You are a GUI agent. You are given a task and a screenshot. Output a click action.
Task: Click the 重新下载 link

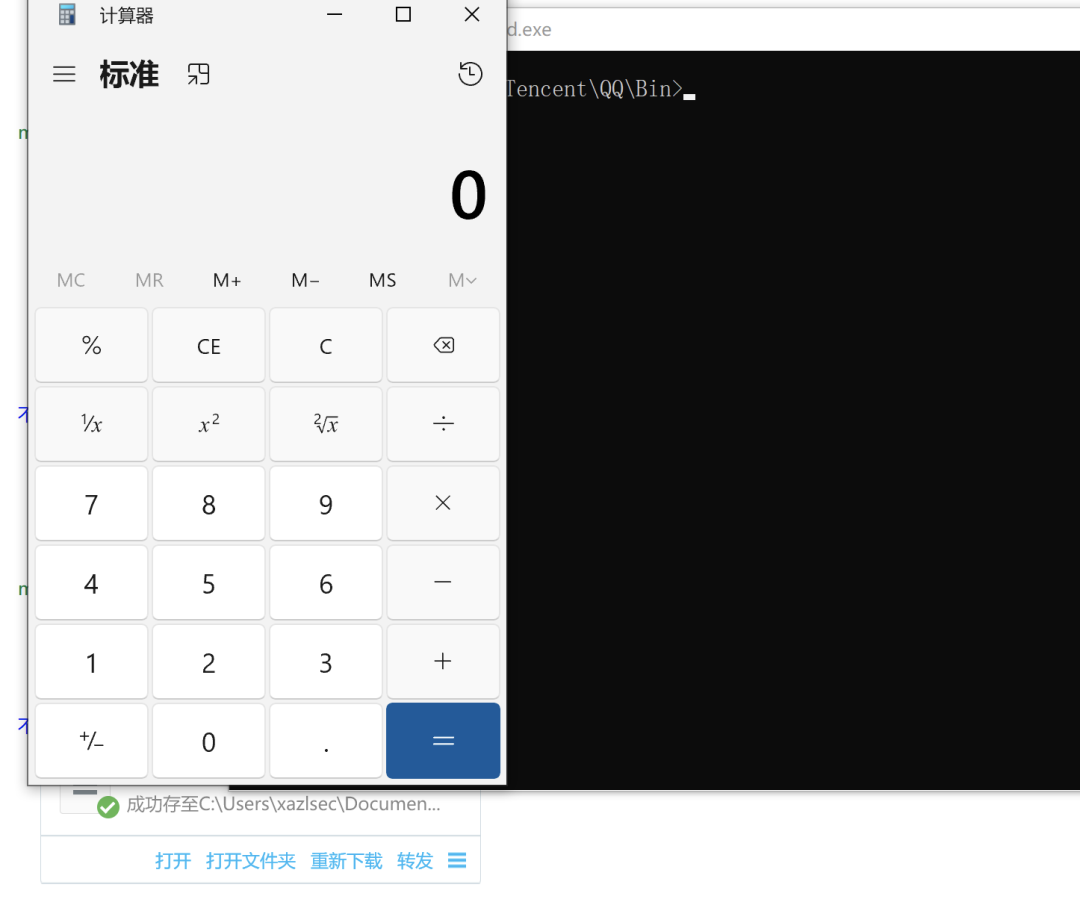346,860
